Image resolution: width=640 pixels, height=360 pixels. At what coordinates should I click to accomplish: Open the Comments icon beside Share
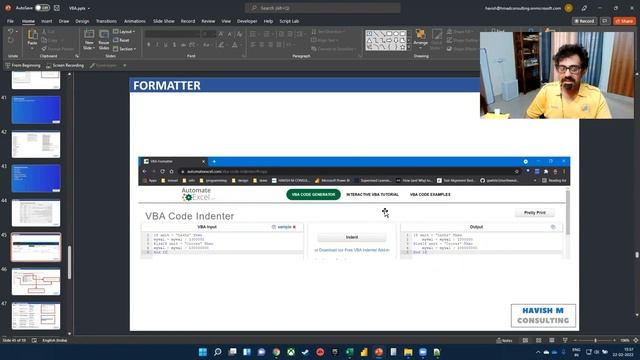pos(605,21)
